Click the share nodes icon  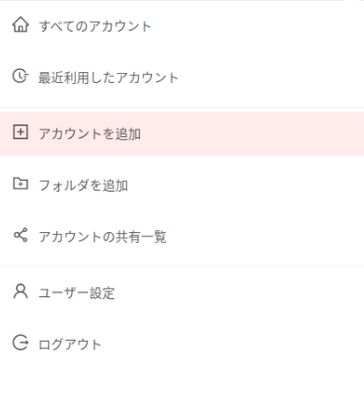(20, 235)
